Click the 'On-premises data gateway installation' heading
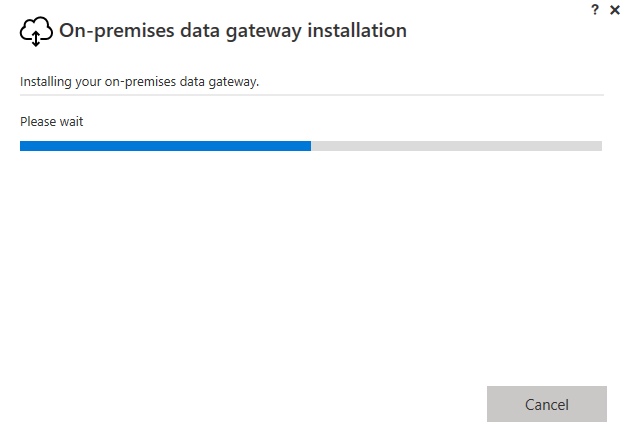626x433 pixels. tap(233, 31)
